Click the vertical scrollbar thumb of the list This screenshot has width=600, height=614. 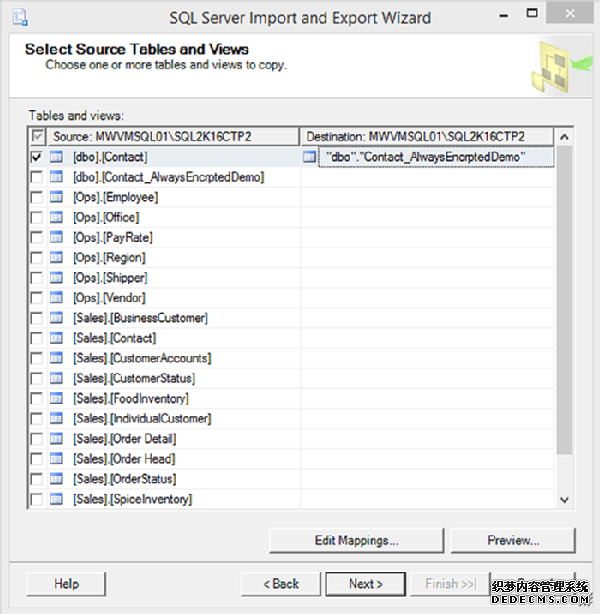[564, 300]
